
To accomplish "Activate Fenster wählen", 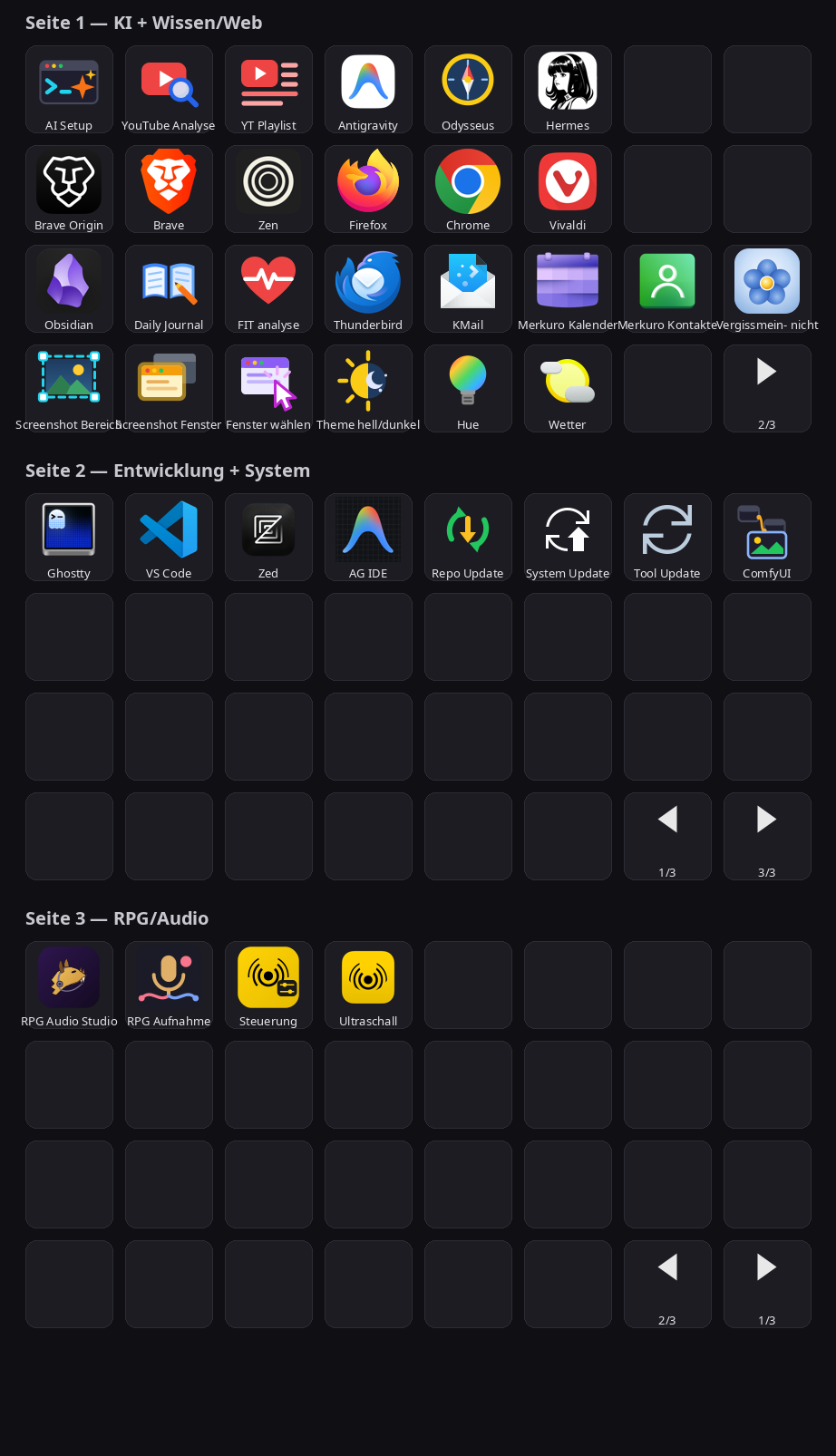I will pos(268,389).
